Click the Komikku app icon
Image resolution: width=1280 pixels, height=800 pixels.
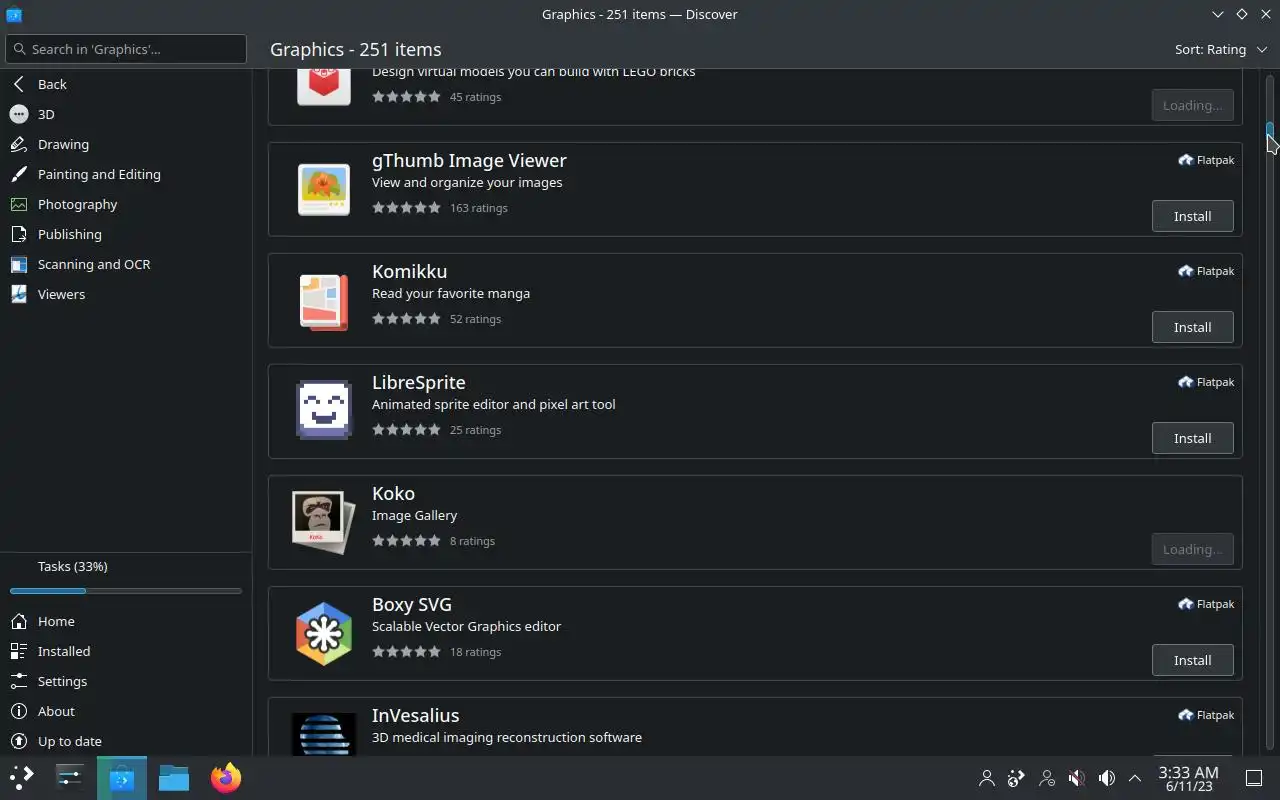tap(324, 300)
